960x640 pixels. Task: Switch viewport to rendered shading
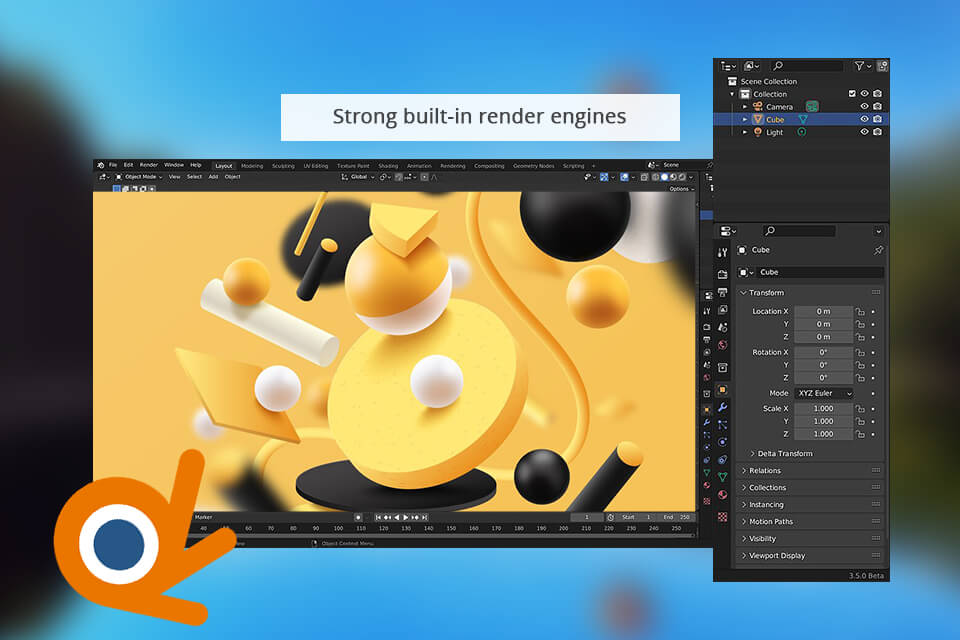tap(682, 177)
